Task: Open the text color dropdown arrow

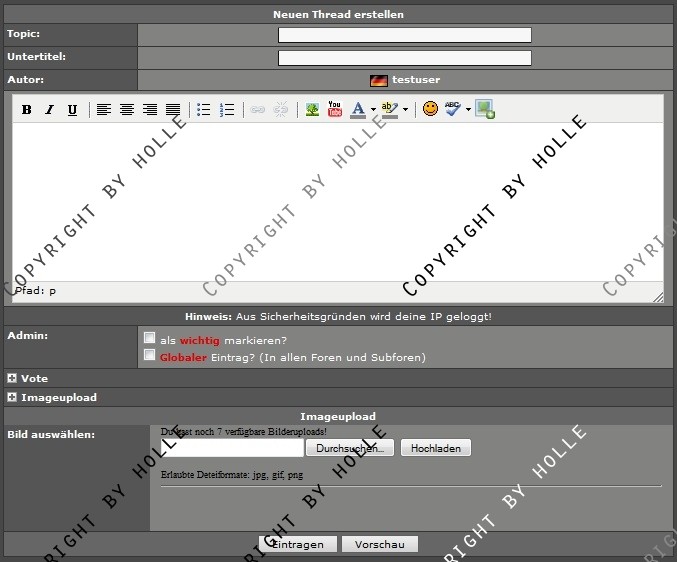Action: (373, 110)
